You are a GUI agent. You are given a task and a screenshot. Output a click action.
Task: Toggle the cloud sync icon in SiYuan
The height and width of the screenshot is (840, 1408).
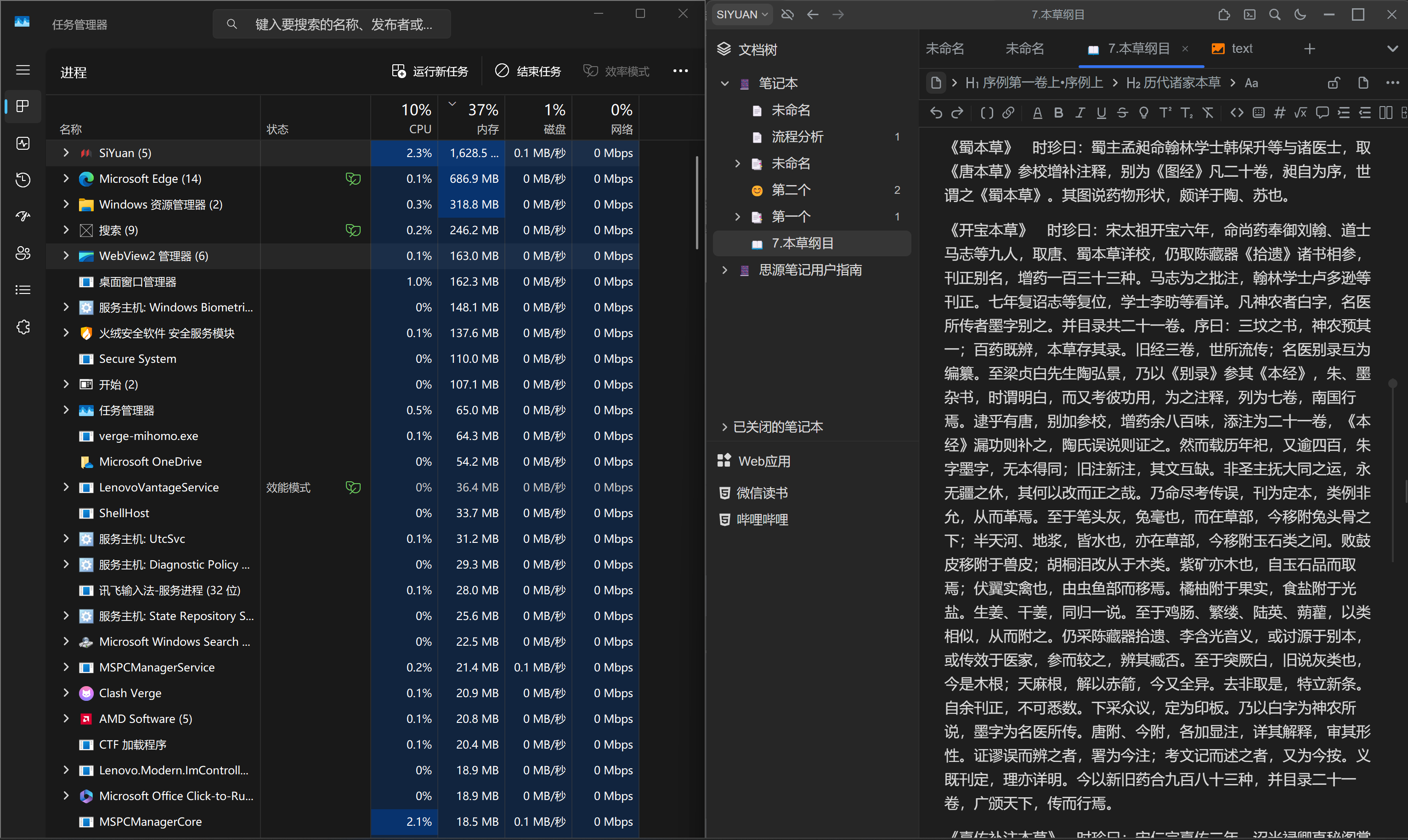[x=787, y=15]
